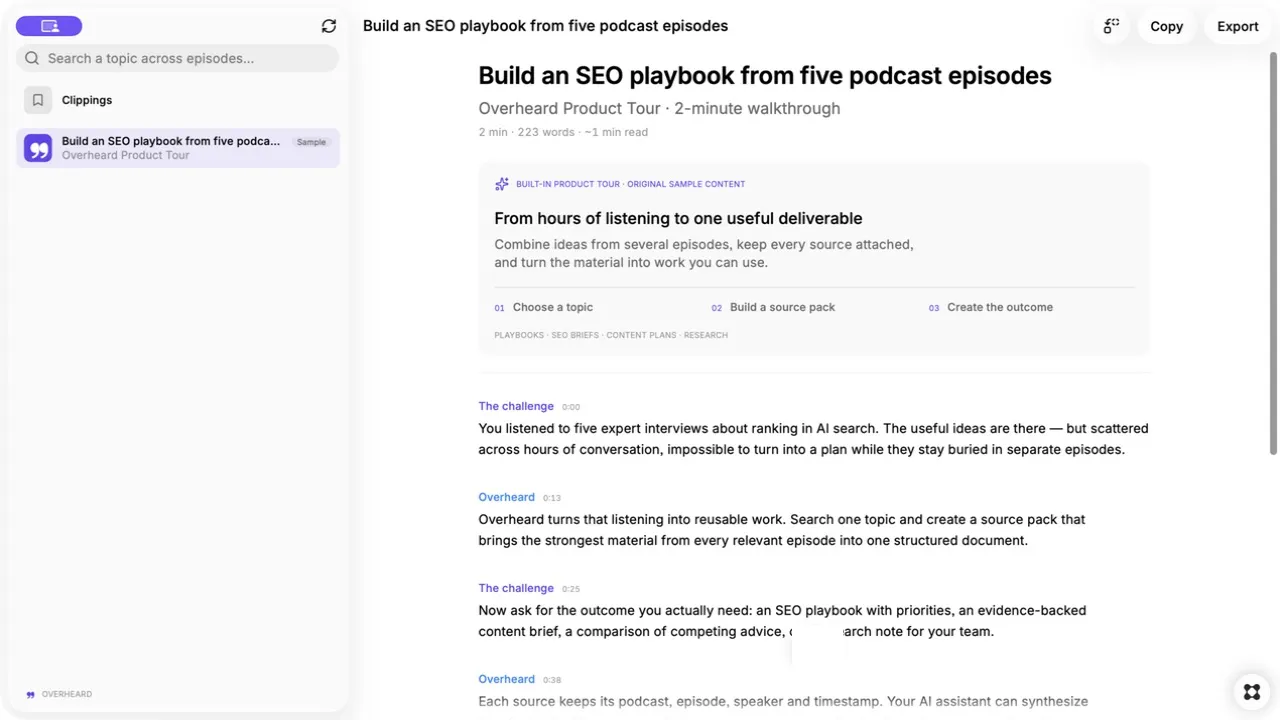Click the purple quote-mark episode icon
Screen dimensions: 1280x720
38,148
